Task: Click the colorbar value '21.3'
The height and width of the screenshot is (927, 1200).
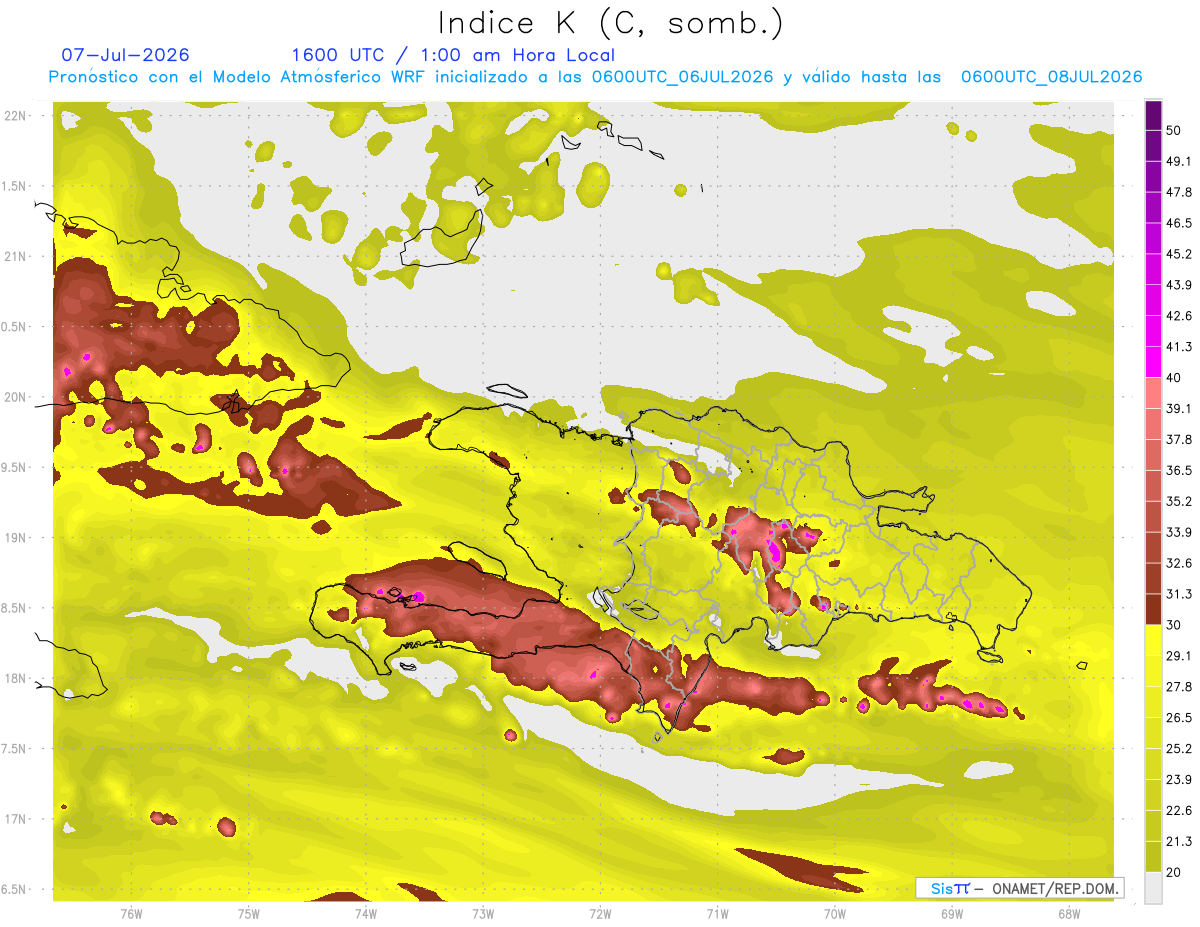Action: coord(1179,842)
